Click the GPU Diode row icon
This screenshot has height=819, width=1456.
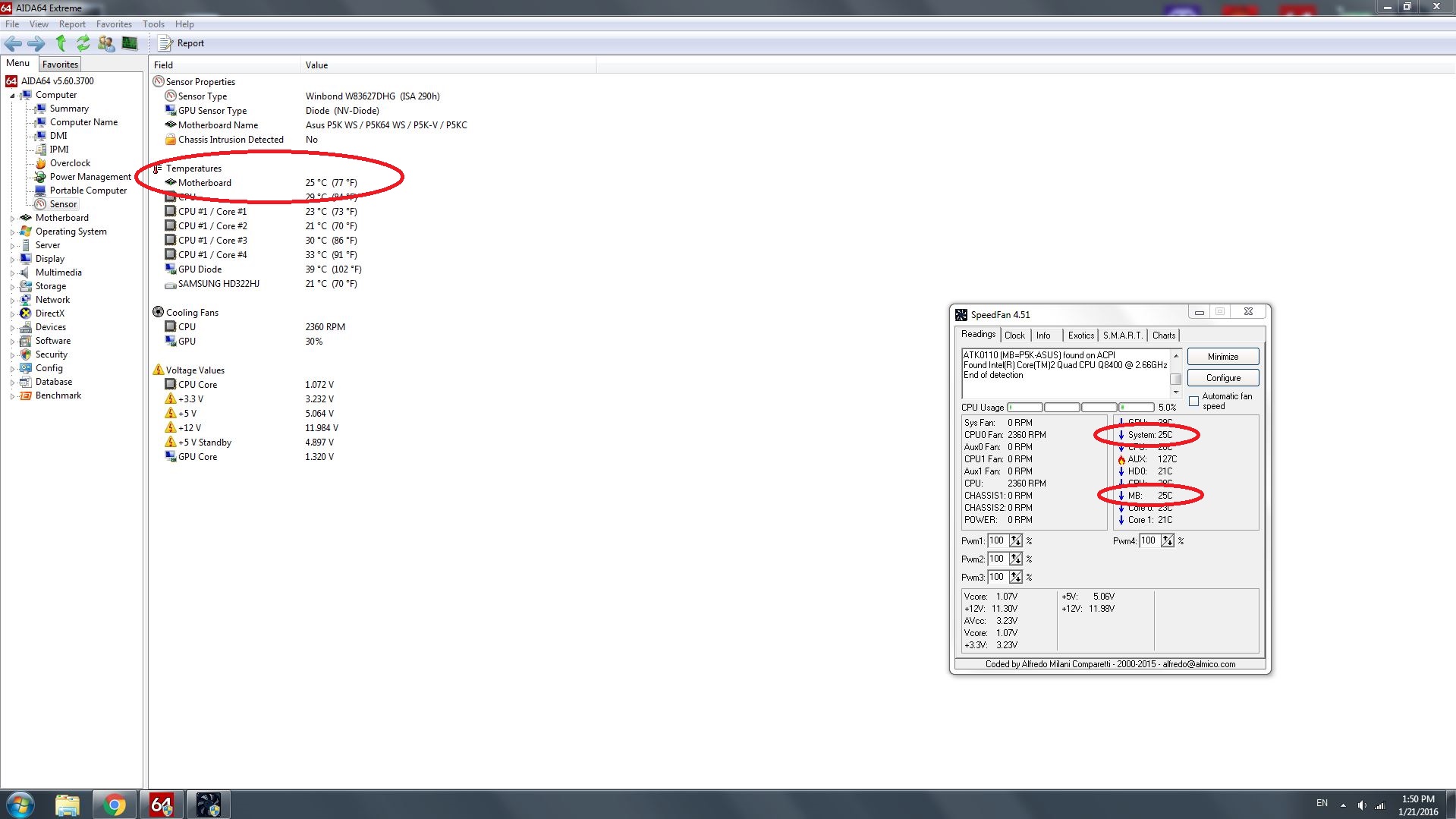tap(171, 269)
